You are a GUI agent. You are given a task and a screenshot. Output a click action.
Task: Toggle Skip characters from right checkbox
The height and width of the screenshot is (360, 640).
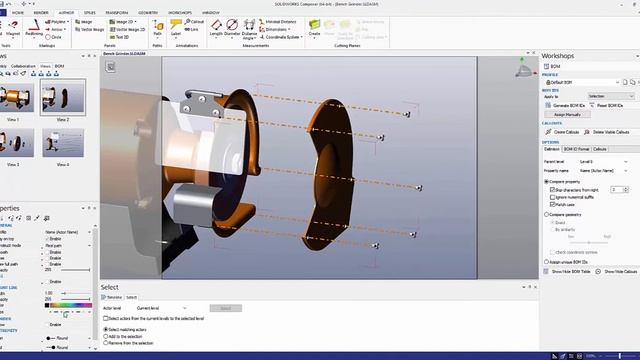coord(552,190)
